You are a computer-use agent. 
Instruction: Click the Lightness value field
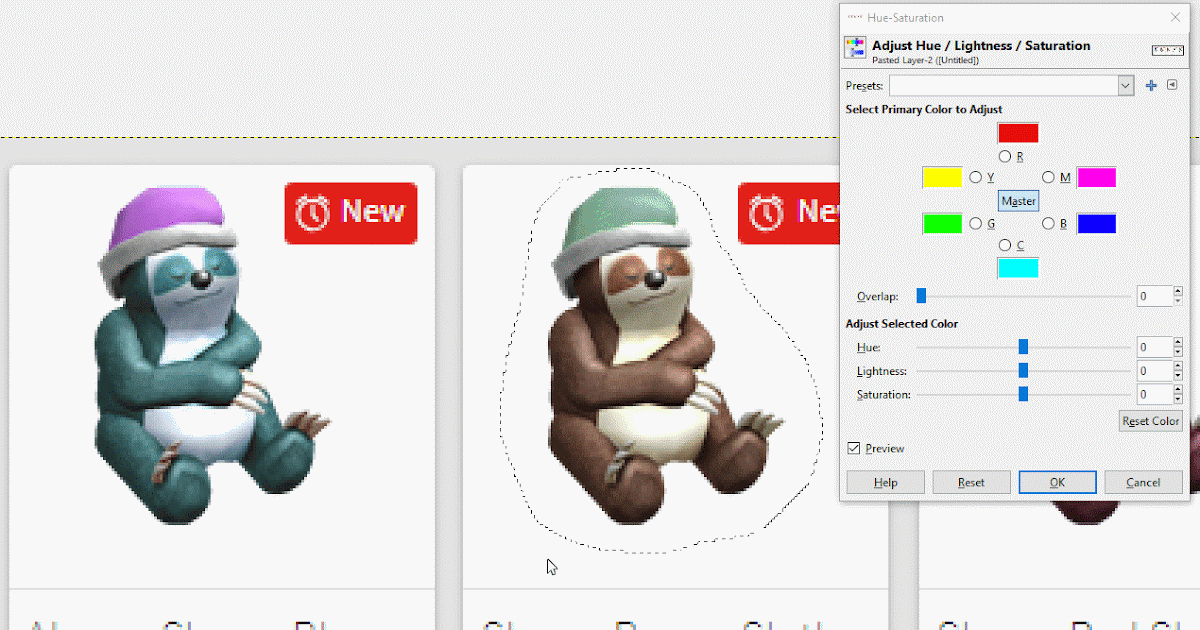(x=1154, y=371)
